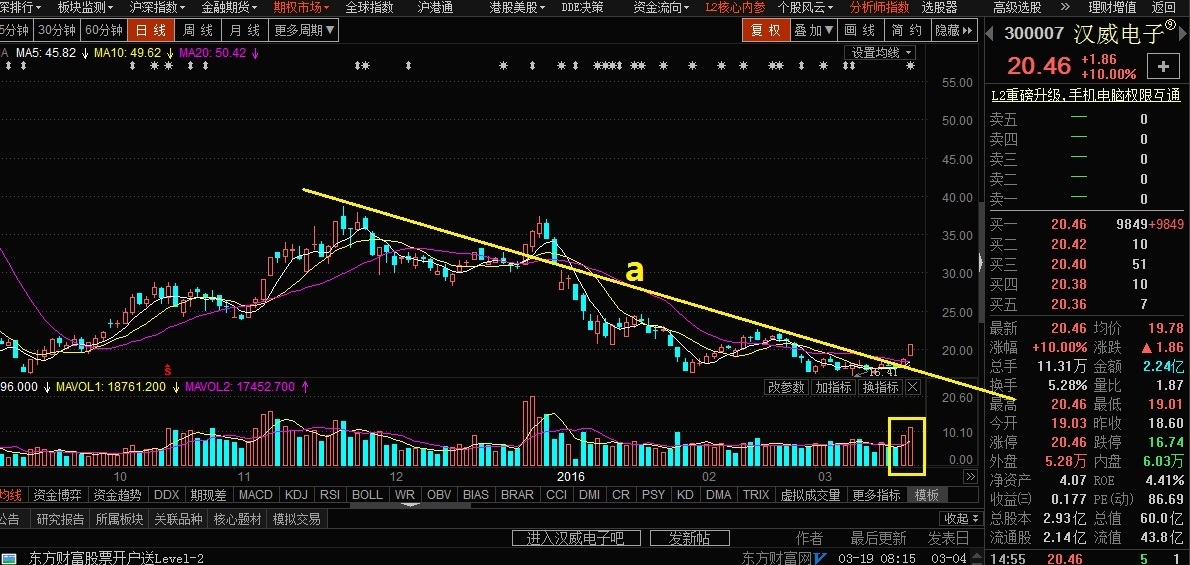Open the 模板 tab
1190x565 pixels.
click(x=927, y=495)
